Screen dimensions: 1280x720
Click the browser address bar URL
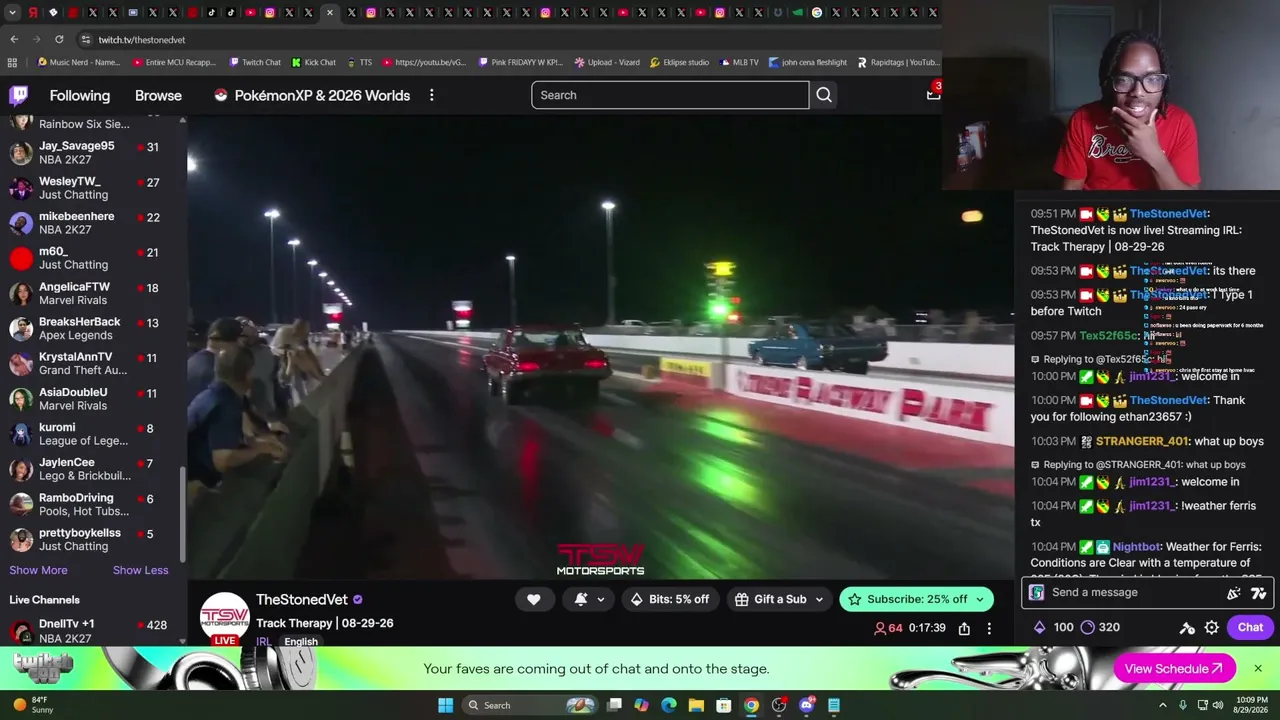coord(142,40)
